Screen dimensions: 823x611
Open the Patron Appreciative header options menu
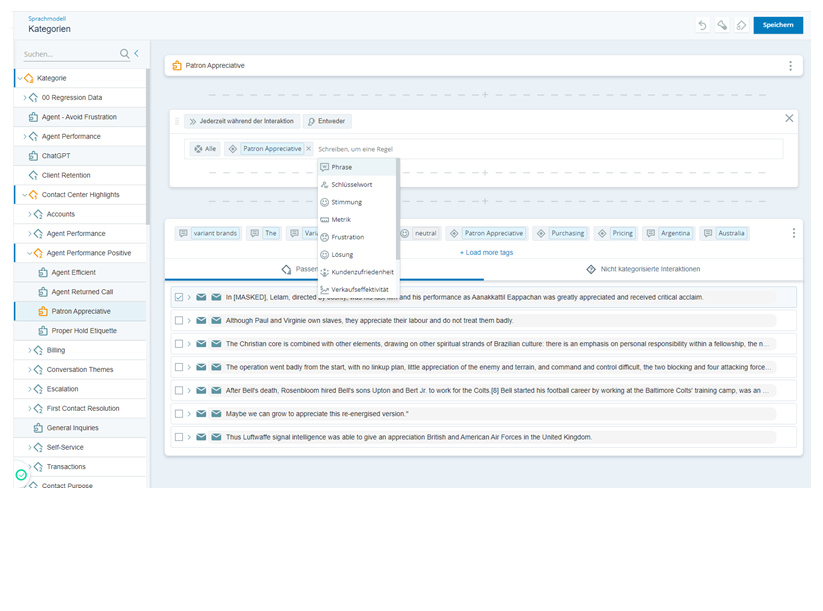click(790, 66)
